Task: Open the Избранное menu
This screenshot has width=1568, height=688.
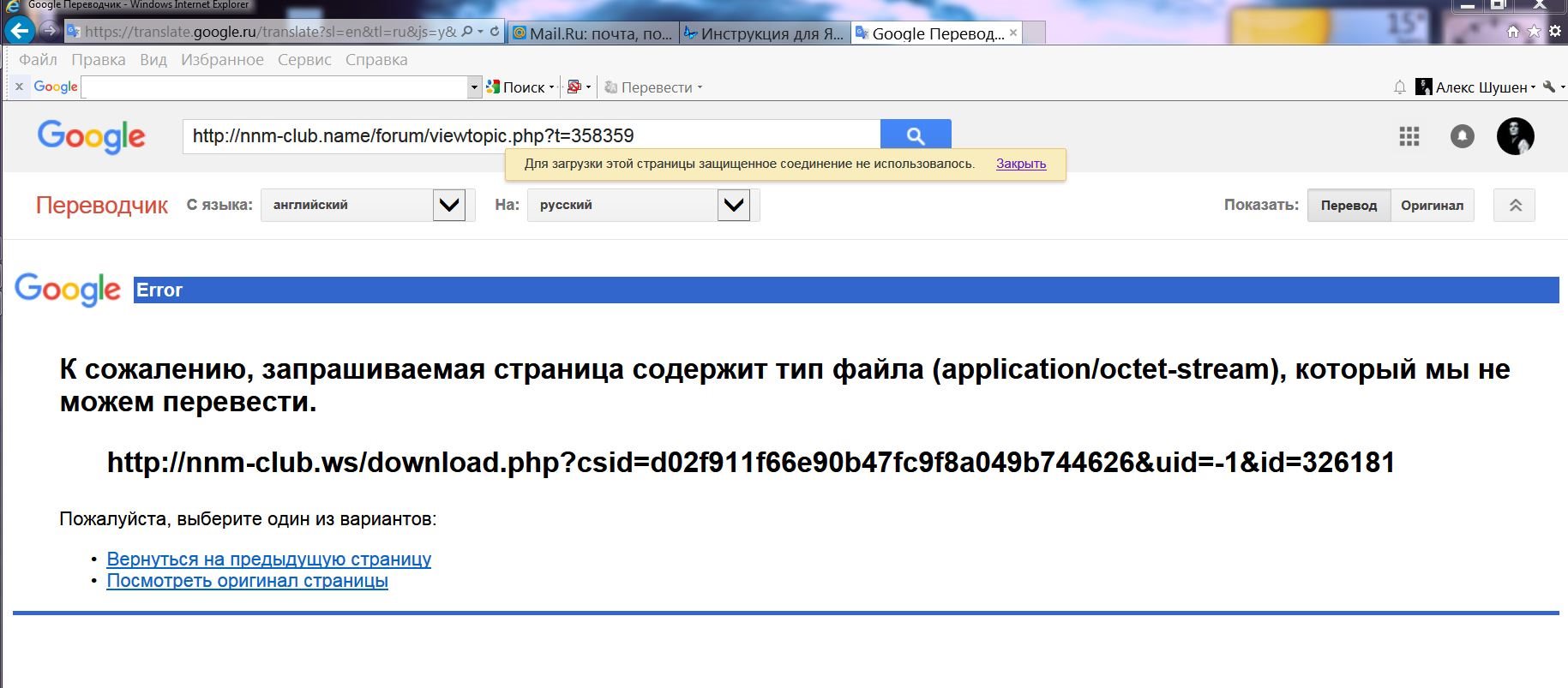Action: (x=222, y=60)
